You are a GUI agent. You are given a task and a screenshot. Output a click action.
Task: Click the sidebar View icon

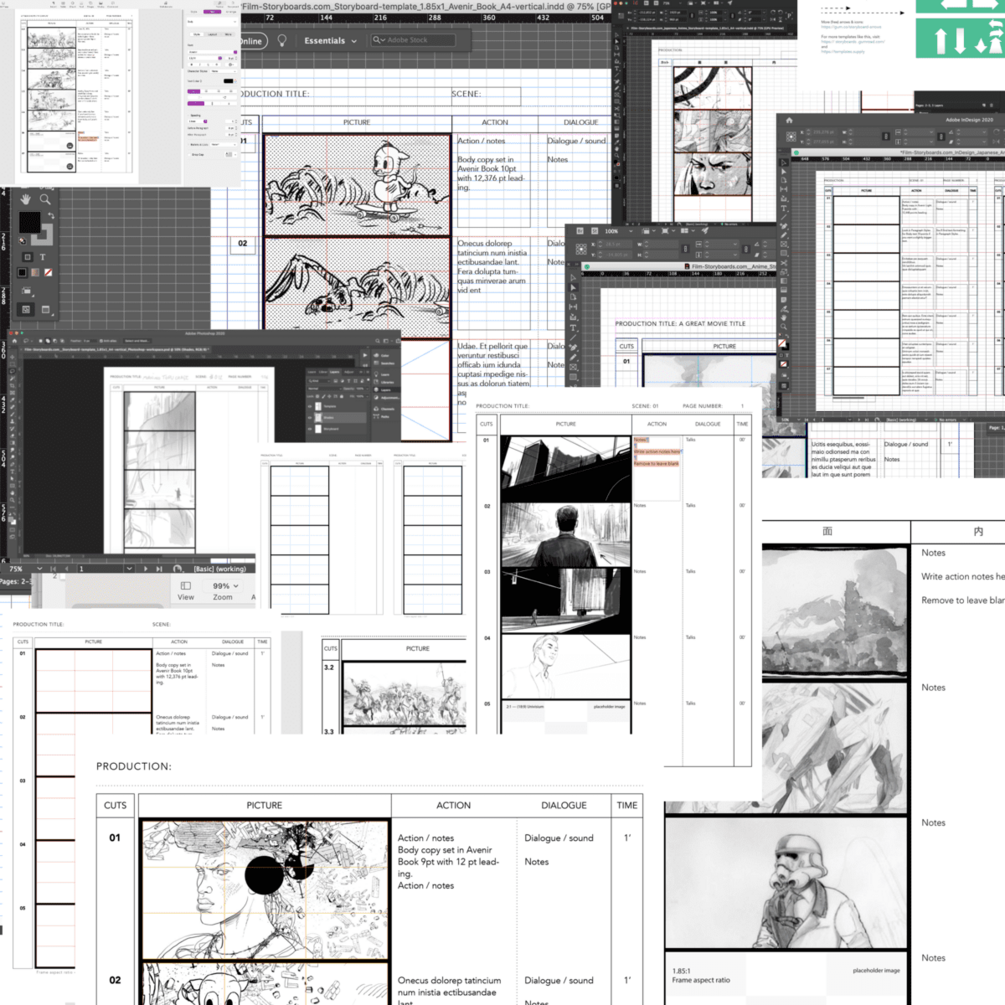pyautogui.click(x=185, y=590)
